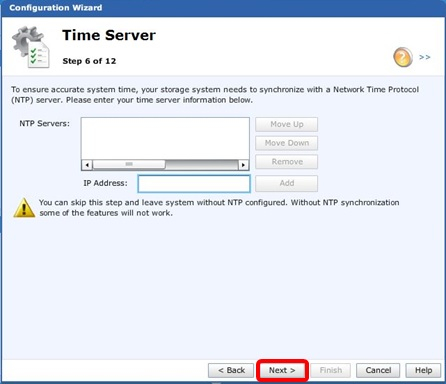446x384 pixels.
Task: Click the "Time Server" heading
Action: pyautogui.click(x=109, y=35)
